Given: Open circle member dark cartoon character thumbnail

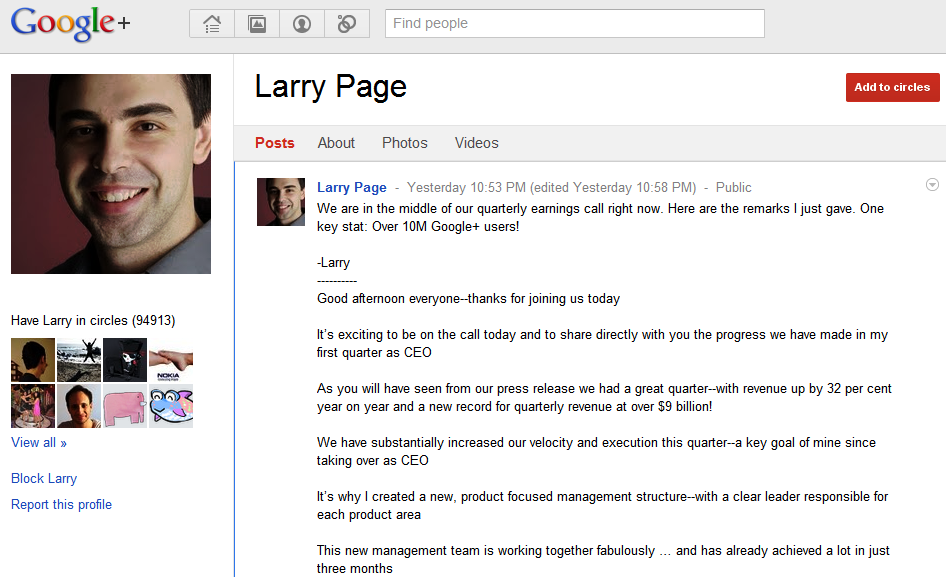Looking at the screenshot, I should 125,360.
